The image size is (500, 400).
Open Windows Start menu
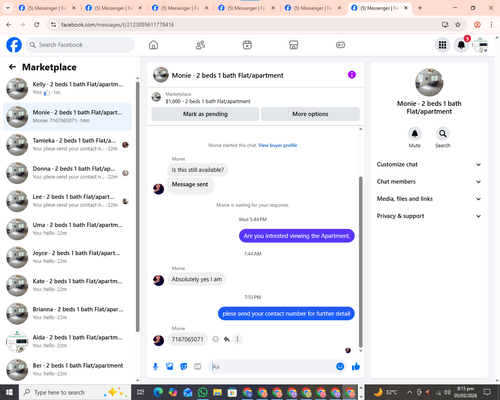click(x=9, y=392)
